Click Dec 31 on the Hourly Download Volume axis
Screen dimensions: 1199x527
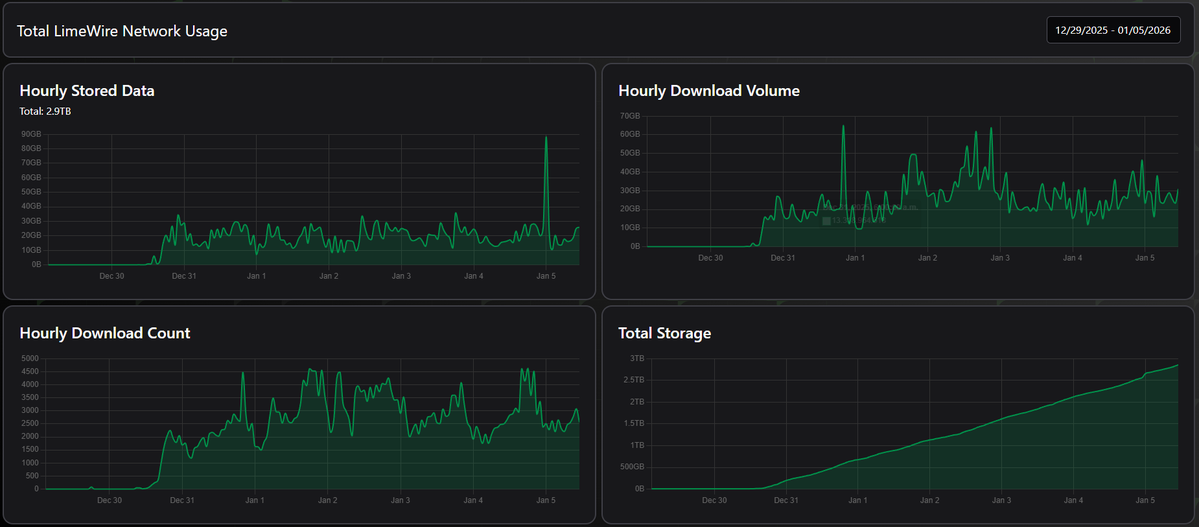point(783,258)
